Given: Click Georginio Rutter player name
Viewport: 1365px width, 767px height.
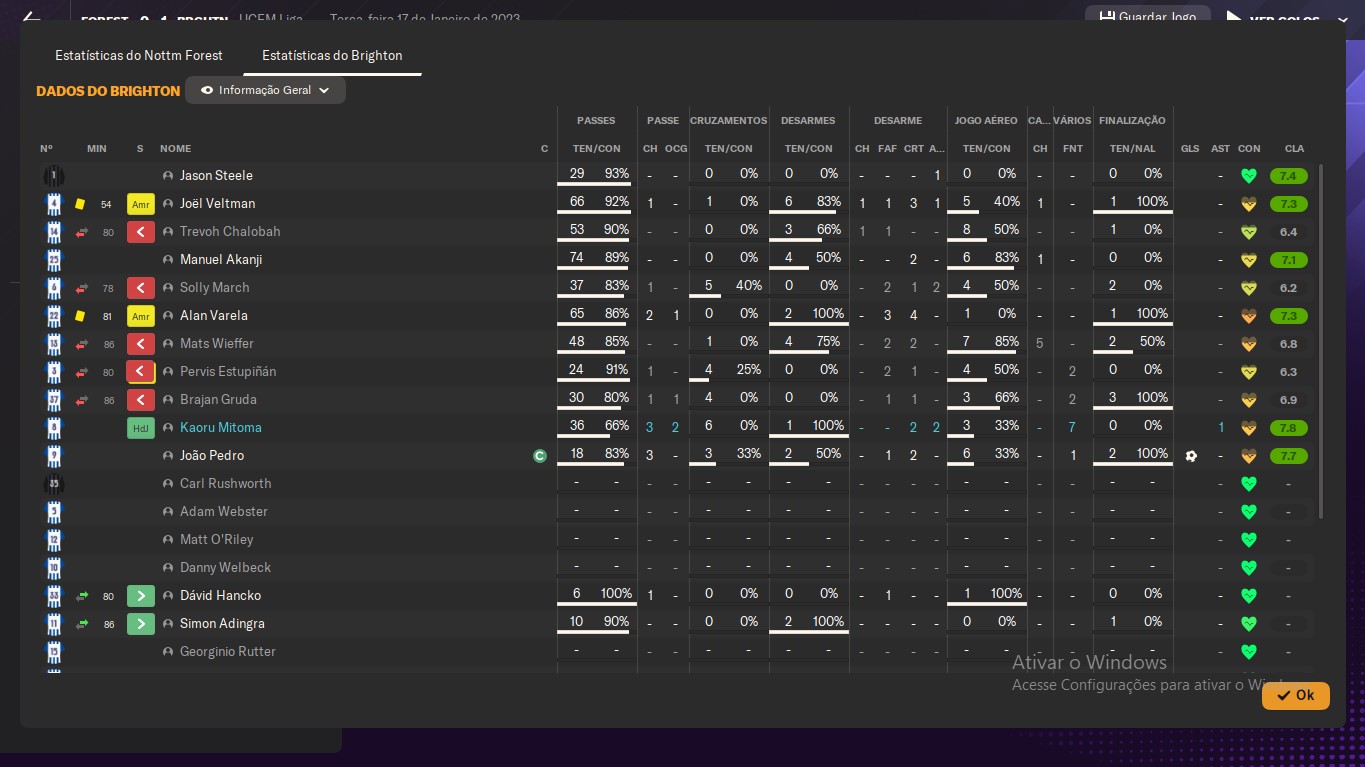Looking at the screenshot, I should click(228, 652).
